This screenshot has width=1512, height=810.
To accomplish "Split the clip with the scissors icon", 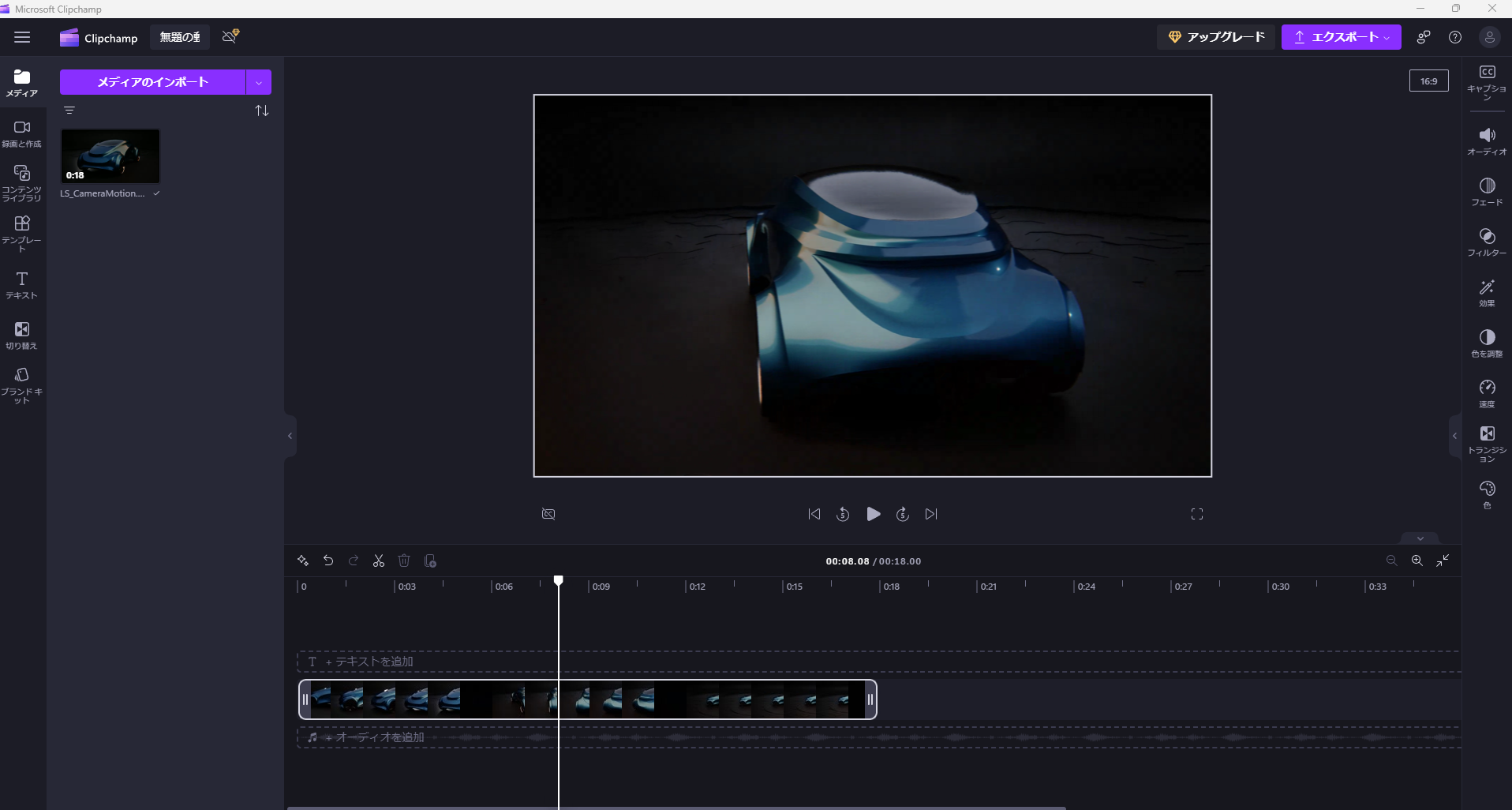I will pos(379,561).
